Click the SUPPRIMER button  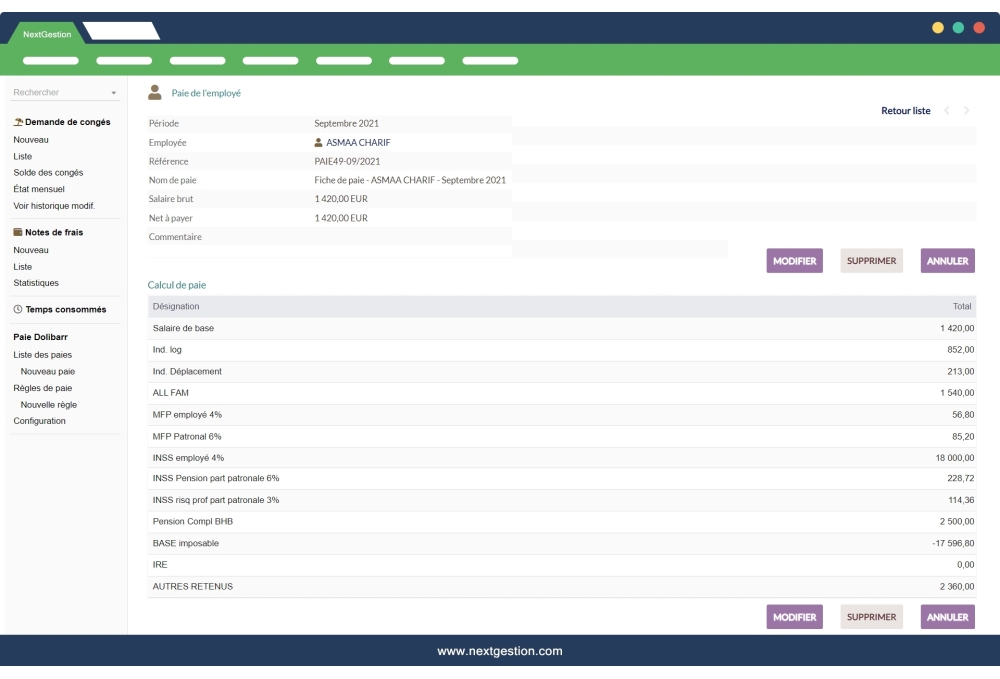(871, 260)
